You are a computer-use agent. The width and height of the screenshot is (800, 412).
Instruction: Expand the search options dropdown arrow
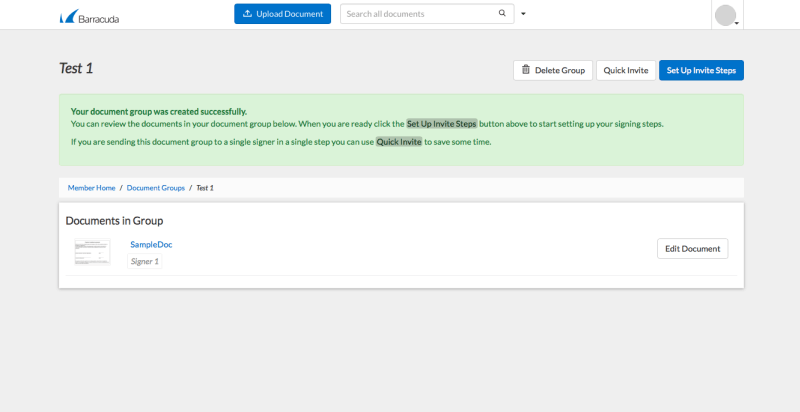point(523,15)
